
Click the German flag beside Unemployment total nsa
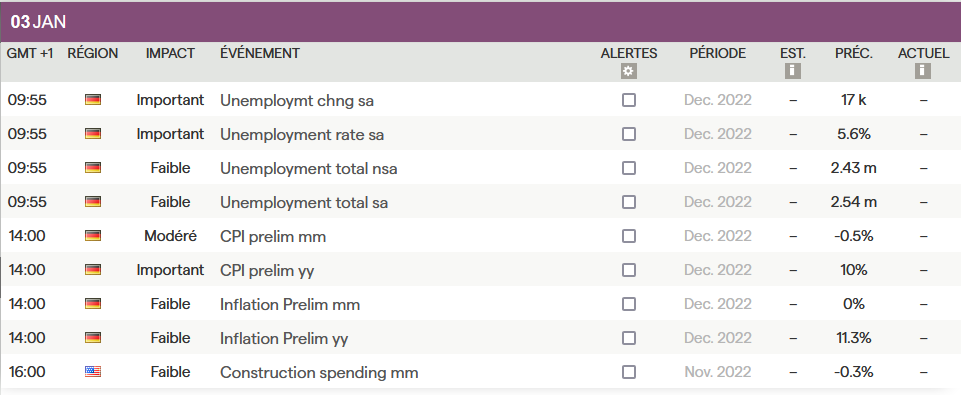93,168
